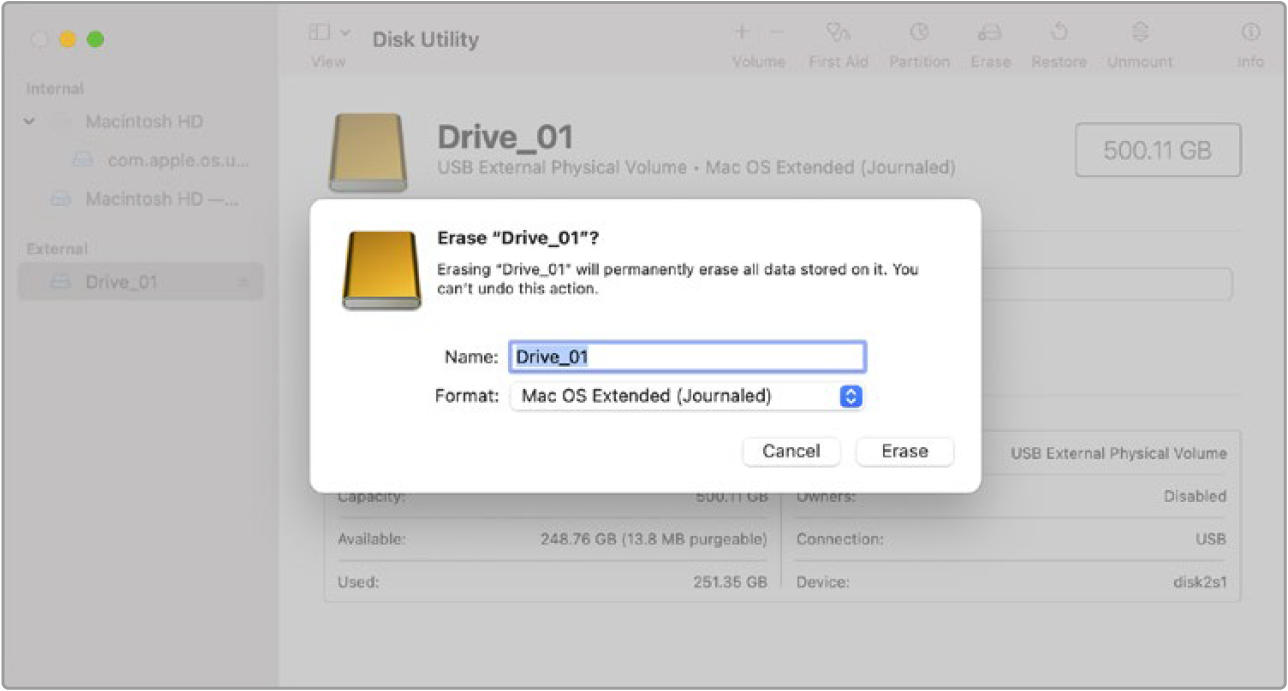Screen dimensions: 1288x691
Task: Focus the Name field containing Drive_01
Action: pyautogui.click(x=687, y=356)
